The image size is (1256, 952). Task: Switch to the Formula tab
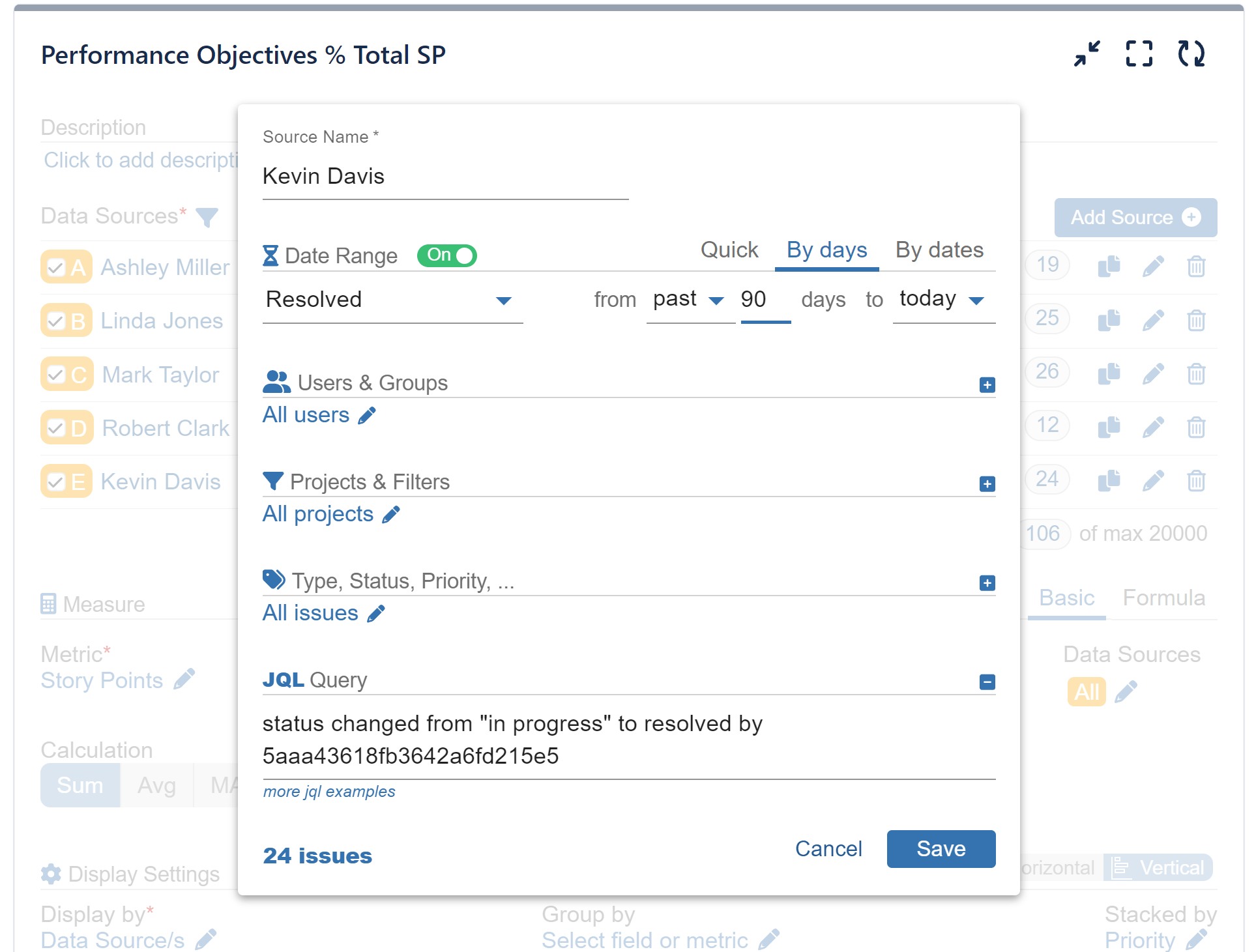click(x=1164, y=598)
